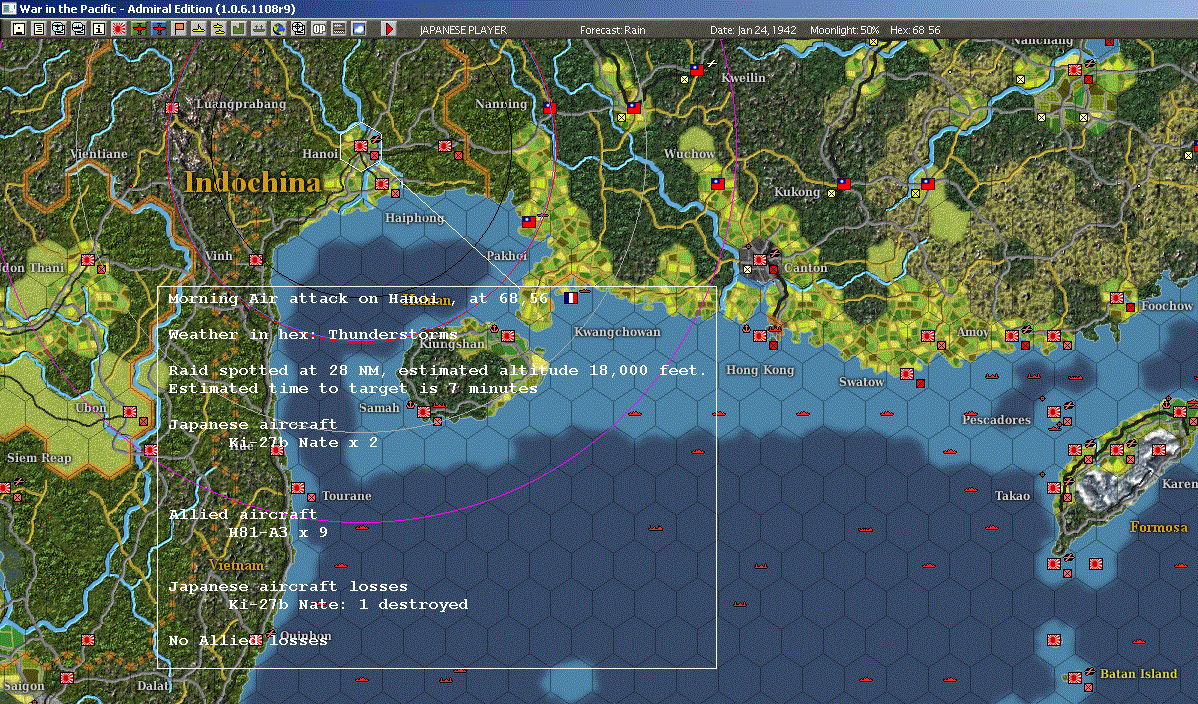The width and height of the screenshot is (1198, 704).
Task: Select the French flag at Kwangchowan
Action: click(571, 297)
